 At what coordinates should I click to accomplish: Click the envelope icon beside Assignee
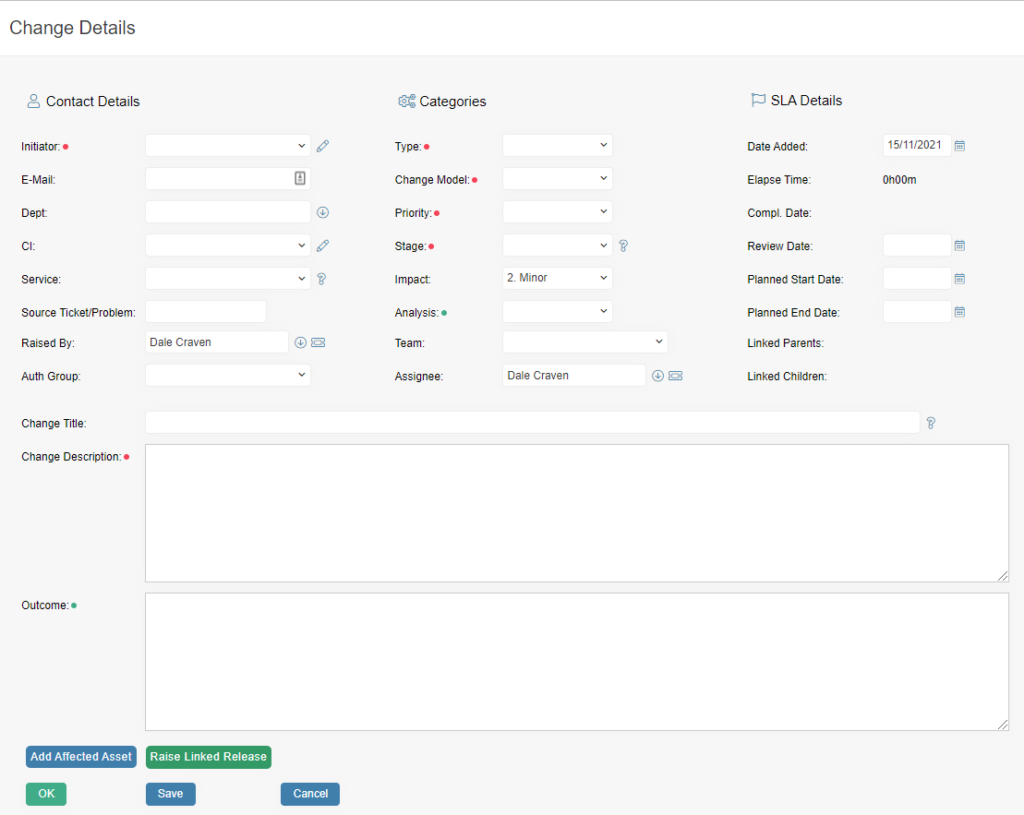coord(675,376)
